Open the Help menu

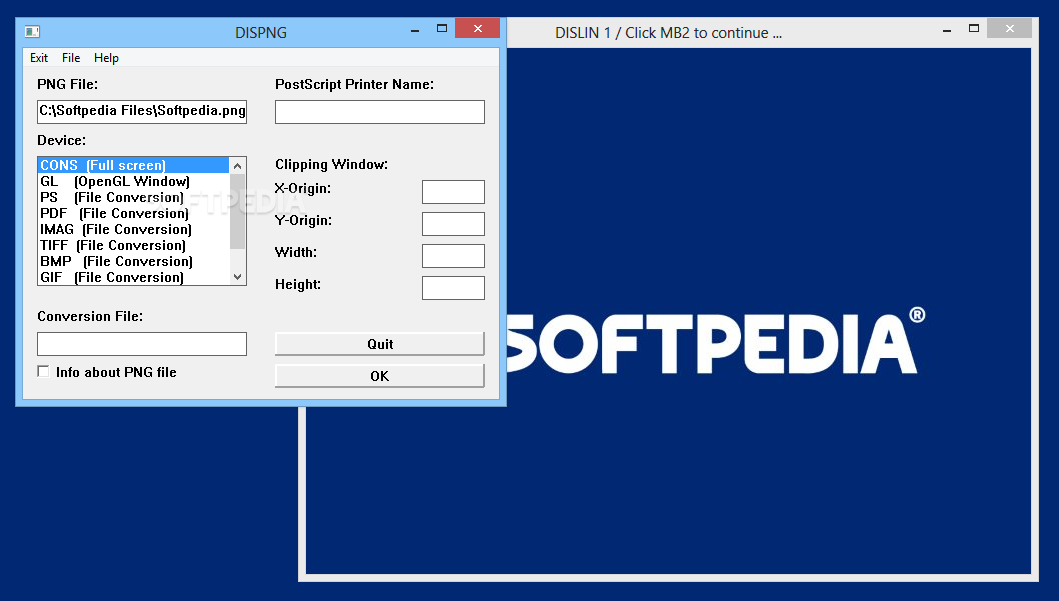(x=106, y=58)
